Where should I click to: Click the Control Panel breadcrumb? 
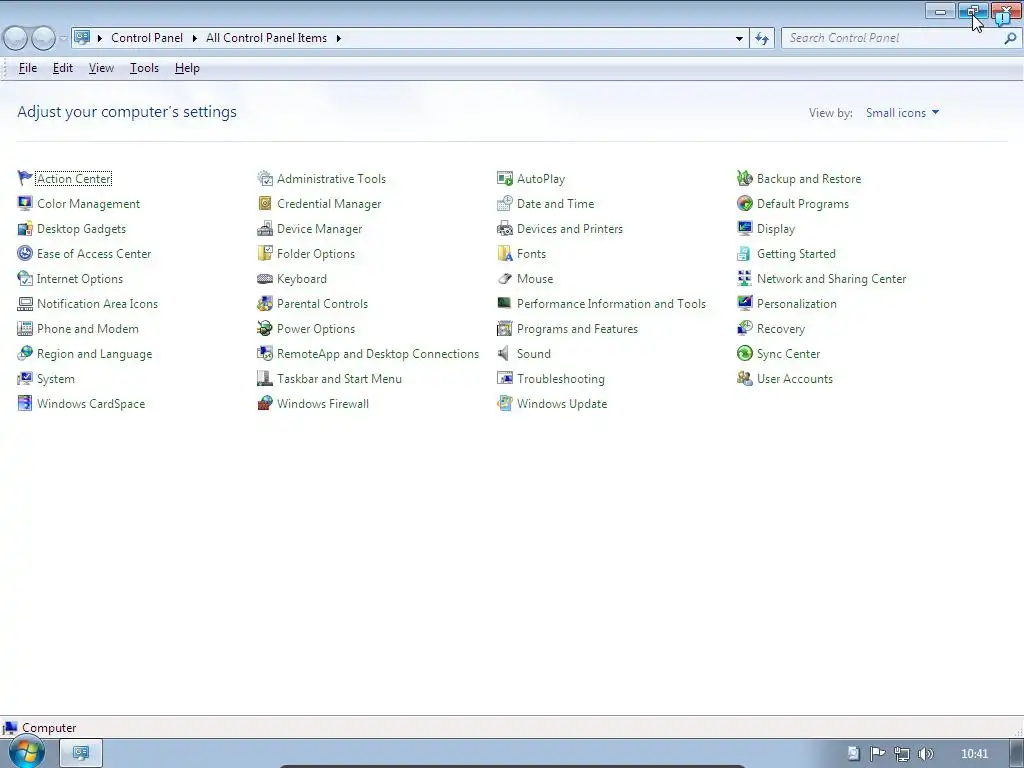click(147, 38)
